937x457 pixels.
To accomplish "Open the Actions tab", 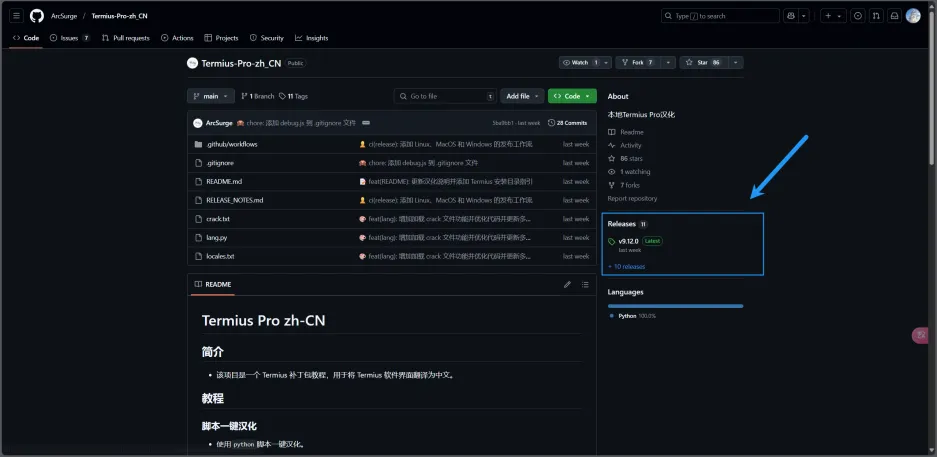I will pos(177,38).
